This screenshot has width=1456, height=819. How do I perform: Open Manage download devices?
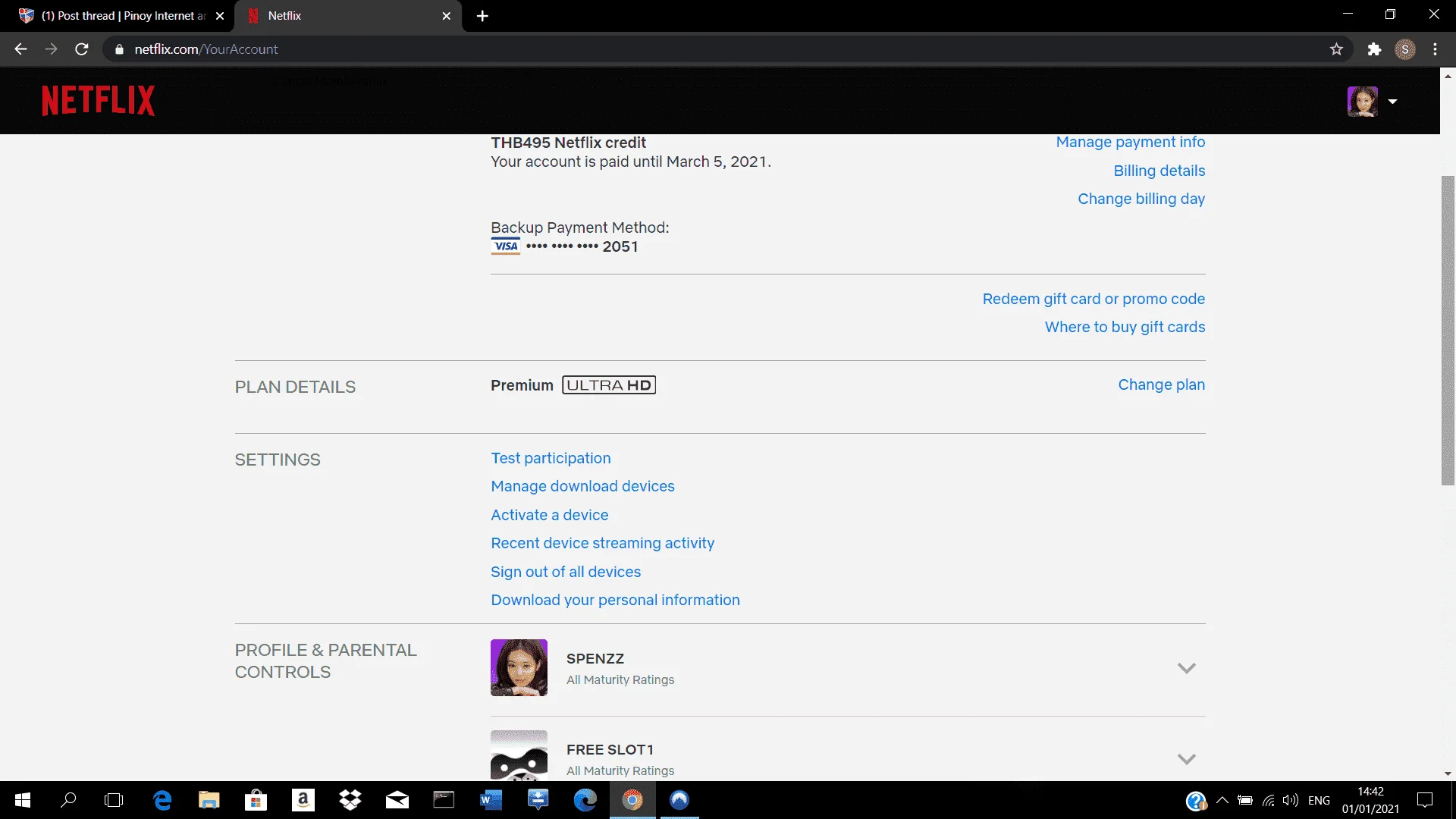(x=582, y=486)
